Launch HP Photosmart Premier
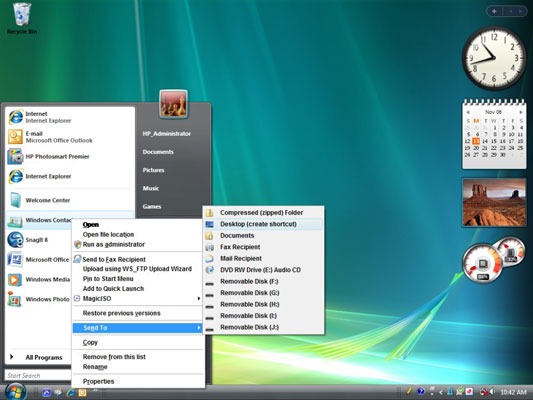 [70, 157]
